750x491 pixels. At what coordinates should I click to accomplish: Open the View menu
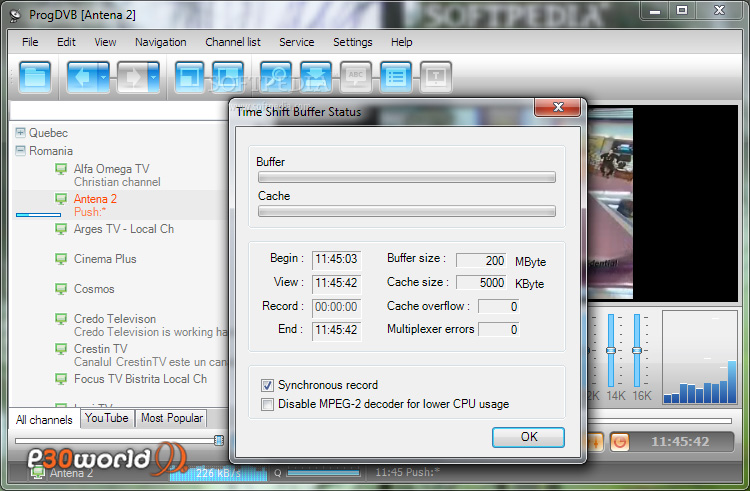pos(105,42)
